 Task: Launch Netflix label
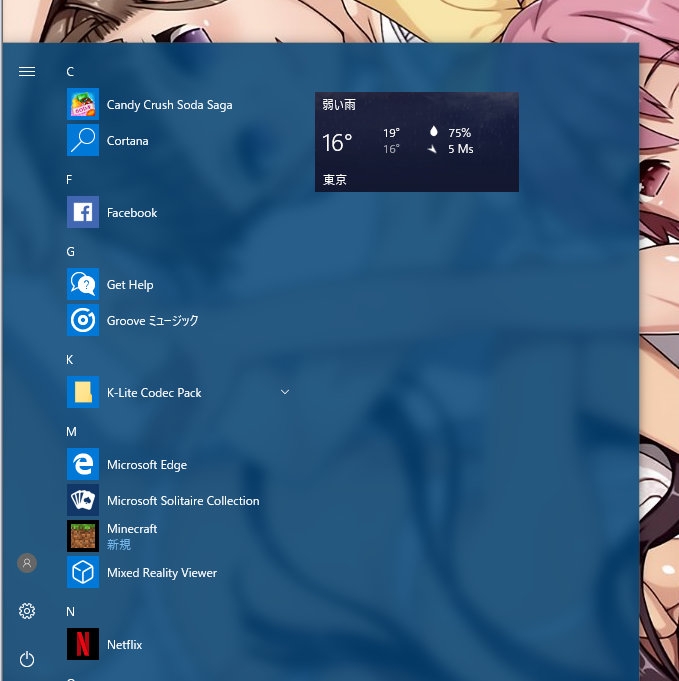coord(124,645)
